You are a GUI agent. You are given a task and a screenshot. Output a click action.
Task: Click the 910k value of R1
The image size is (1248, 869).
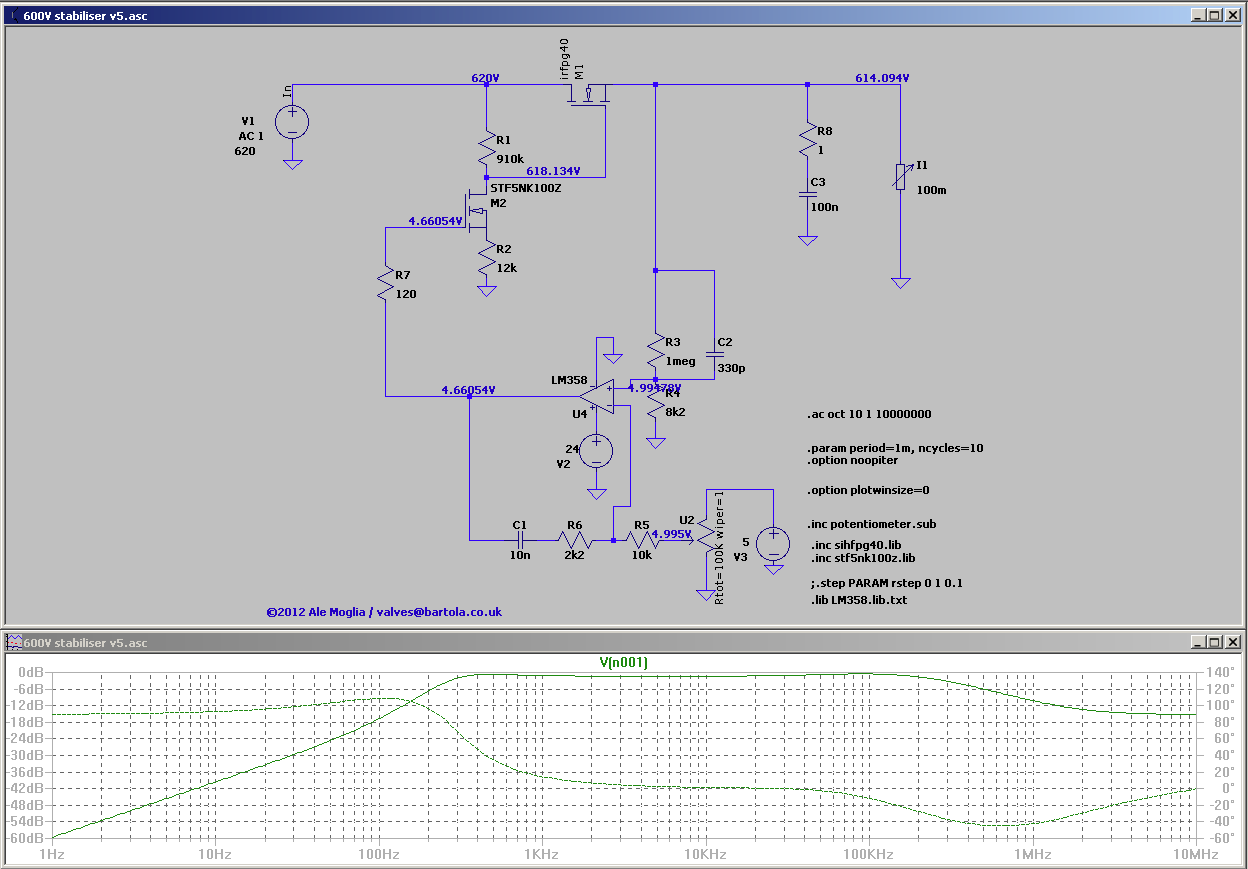(x=508, y=158)
